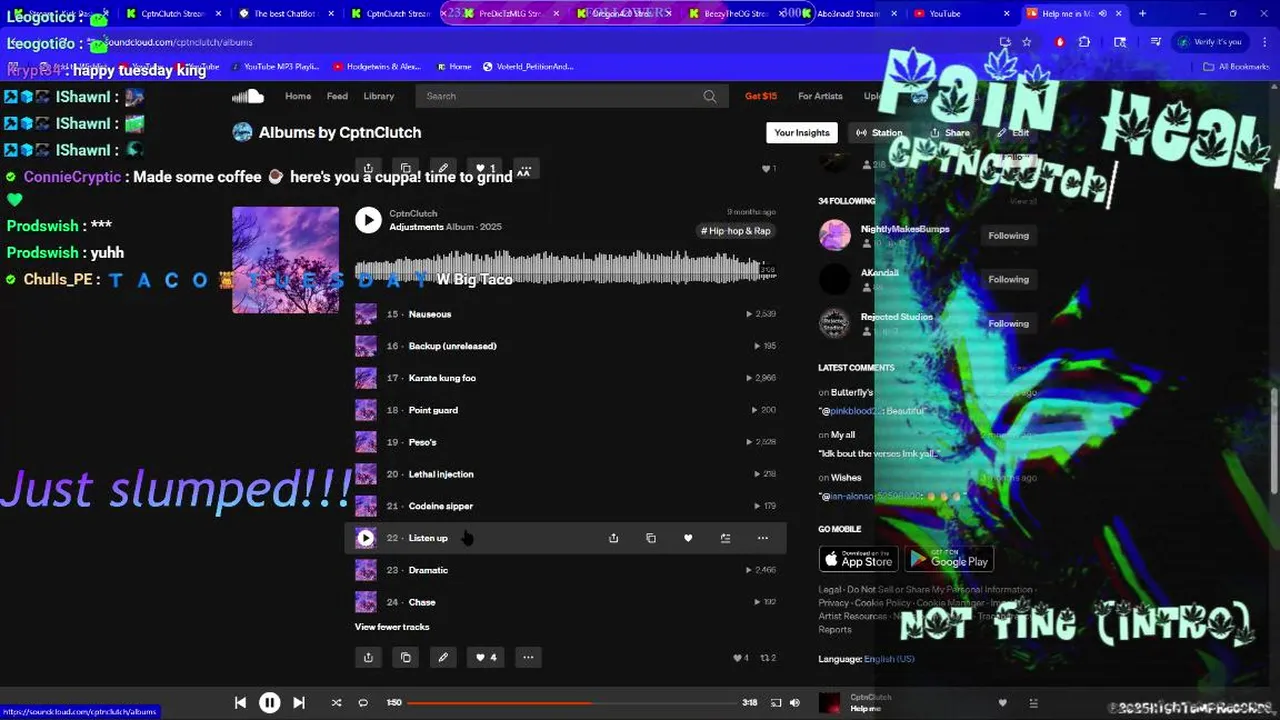1280x720 pixels.
Task: Toggle shuffle in the player bar
Action: tap(336, 703)
